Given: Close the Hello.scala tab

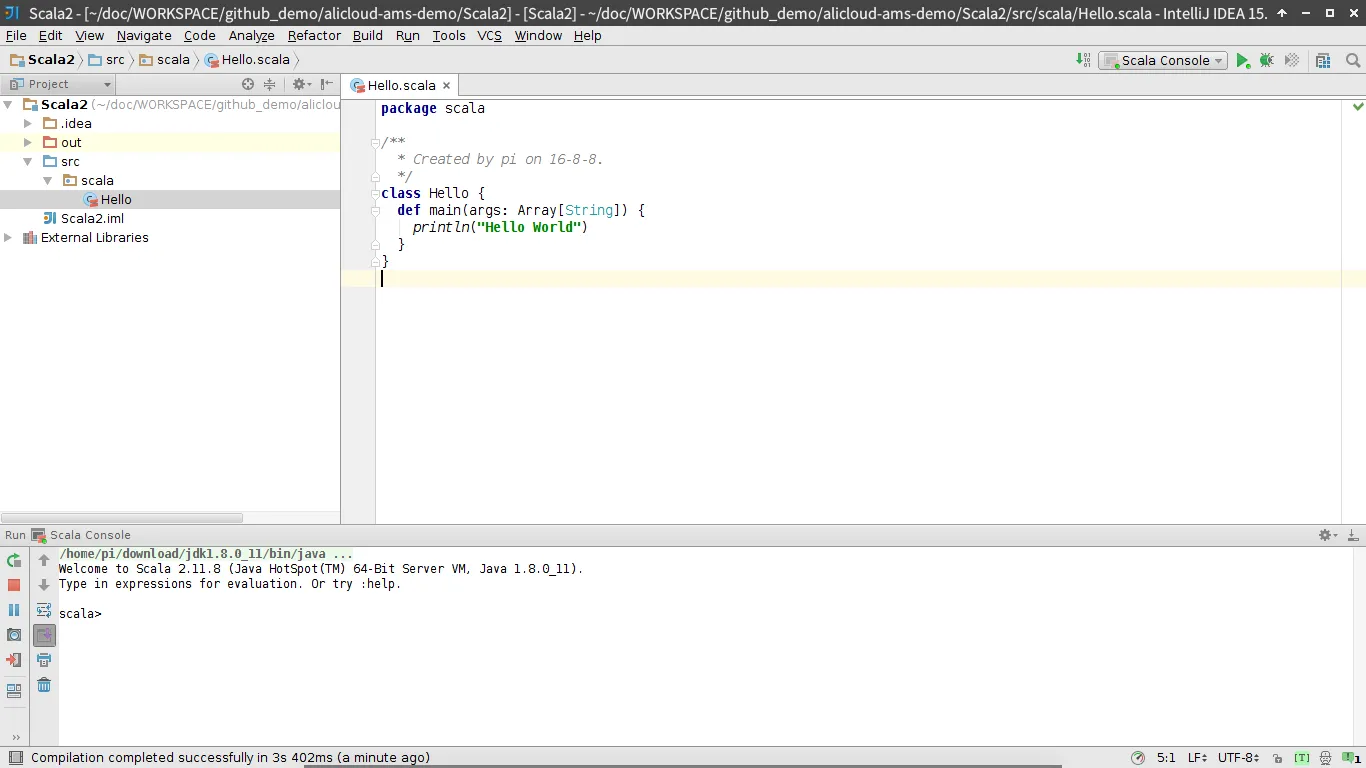Looking at the screenshot, I should pyautogui.click(x=447, y=86).
